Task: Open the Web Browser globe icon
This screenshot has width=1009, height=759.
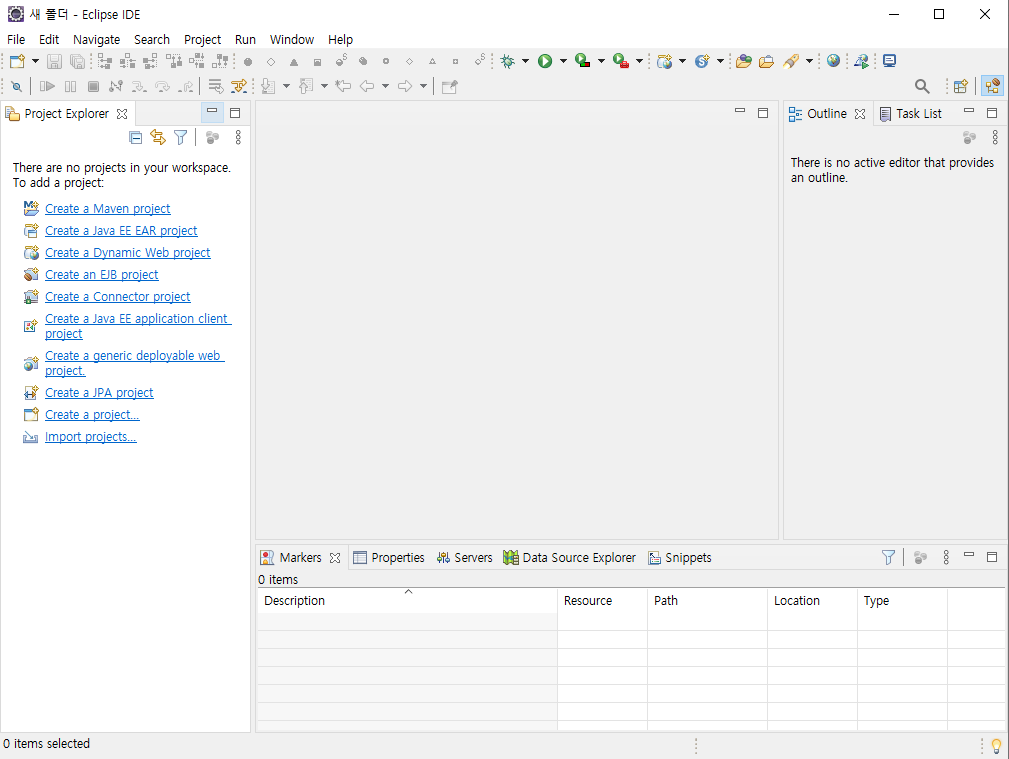Action: pos(833,61)
